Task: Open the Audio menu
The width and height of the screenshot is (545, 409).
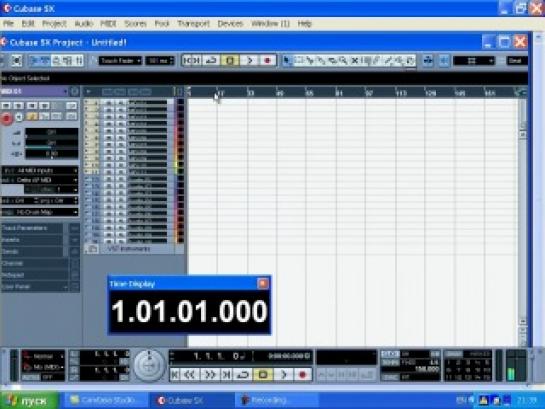Action: [x=83, y=24]
